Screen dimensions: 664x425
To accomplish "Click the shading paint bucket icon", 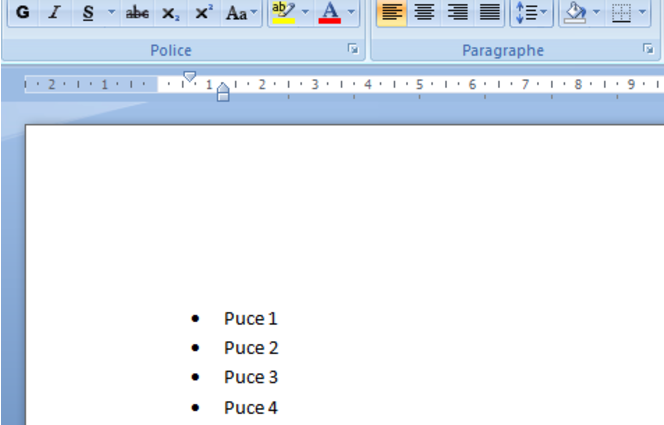I will (x=574, y=13).
